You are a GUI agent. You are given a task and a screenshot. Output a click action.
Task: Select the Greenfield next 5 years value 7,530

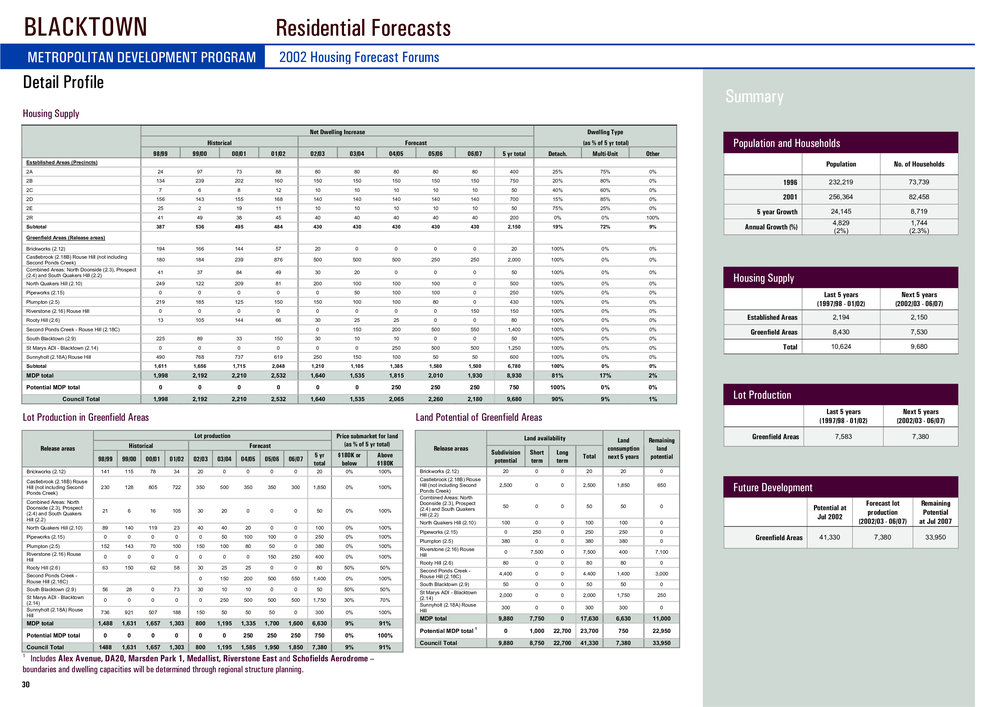(x=918, y=332)
